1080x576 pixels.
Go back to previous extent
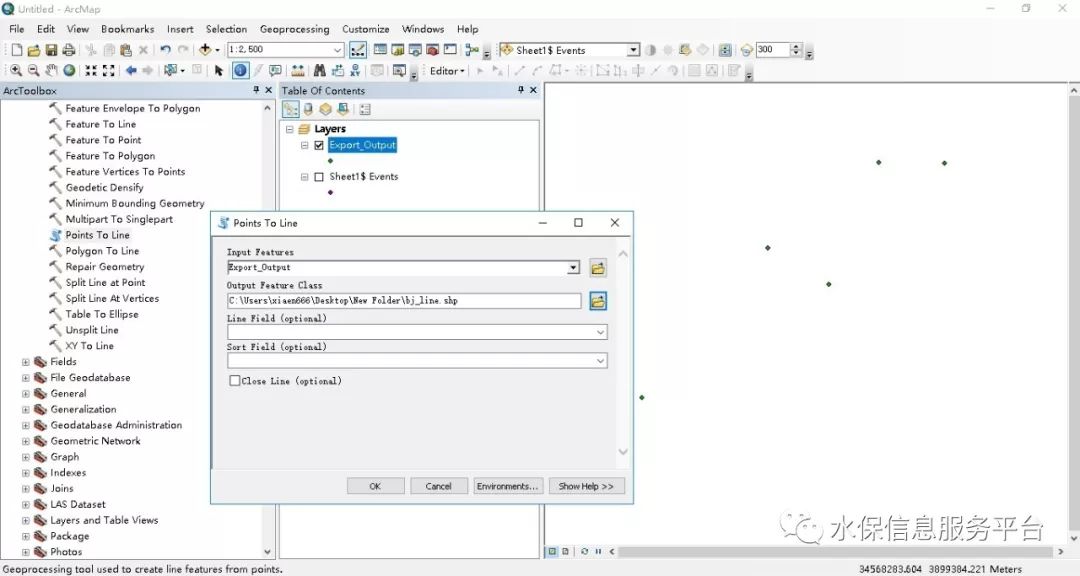tap(131, 70)
